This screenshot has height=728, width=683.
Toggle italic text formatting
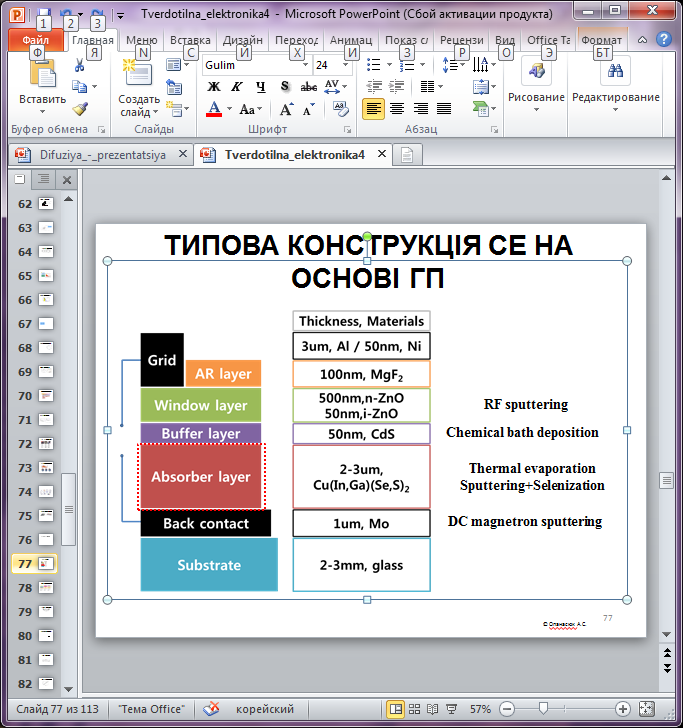[236, 87]
